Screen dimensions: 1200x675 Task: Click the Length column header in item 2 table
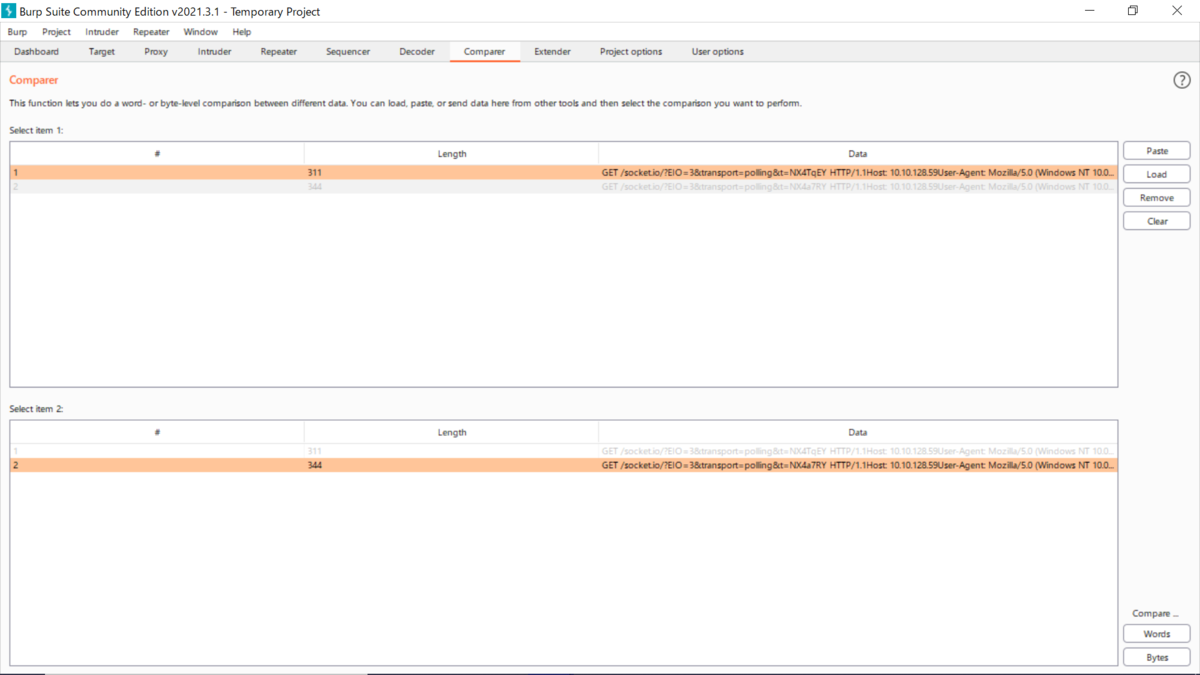coord(452,433)
